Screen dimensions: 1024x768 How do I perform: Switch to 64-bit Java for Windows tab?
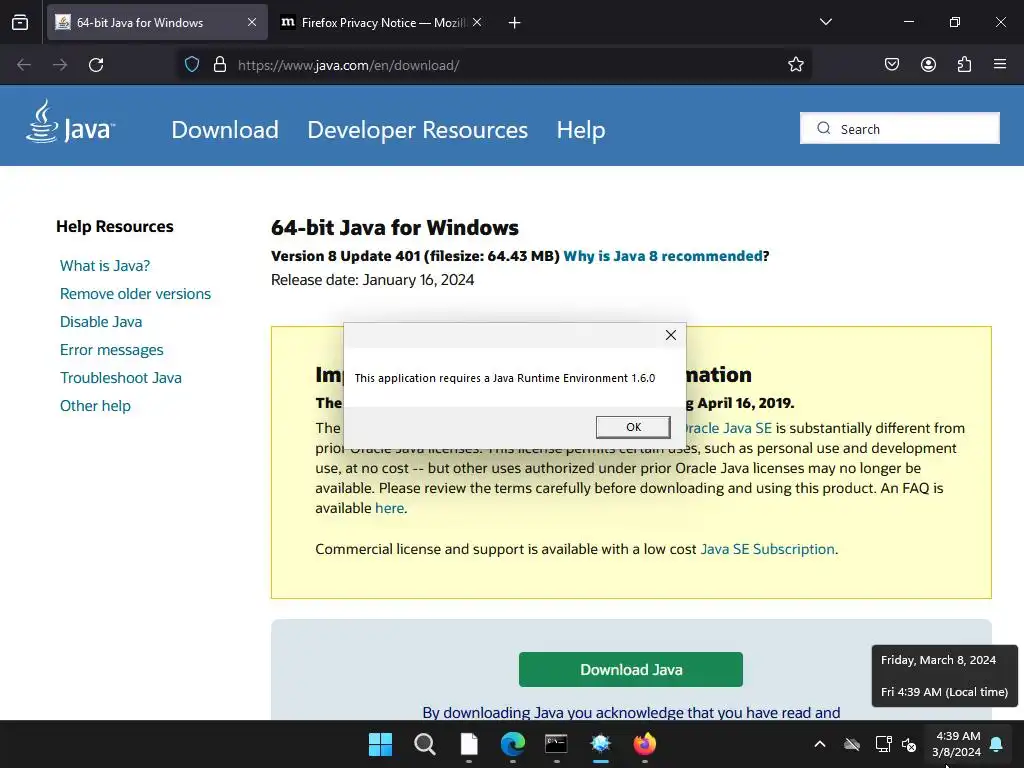click(x=157, y=22)
